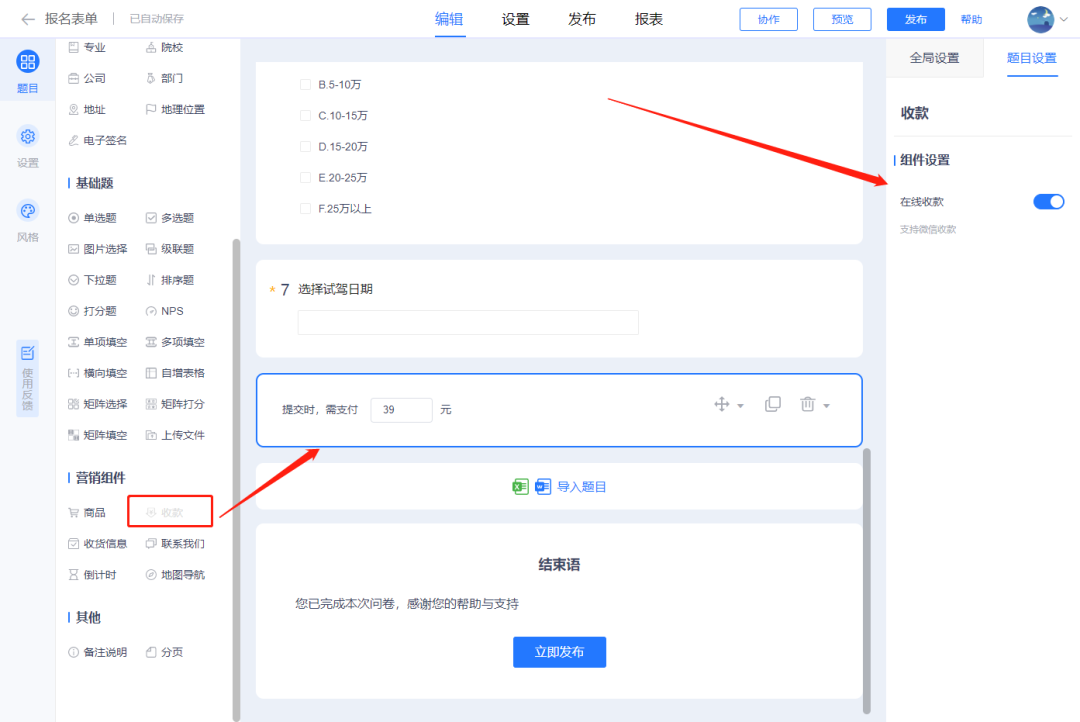Image resolution: width=1080 pixels, height=722 pixels.
Task: Add a 级联题 question
Action: [169, 249]
